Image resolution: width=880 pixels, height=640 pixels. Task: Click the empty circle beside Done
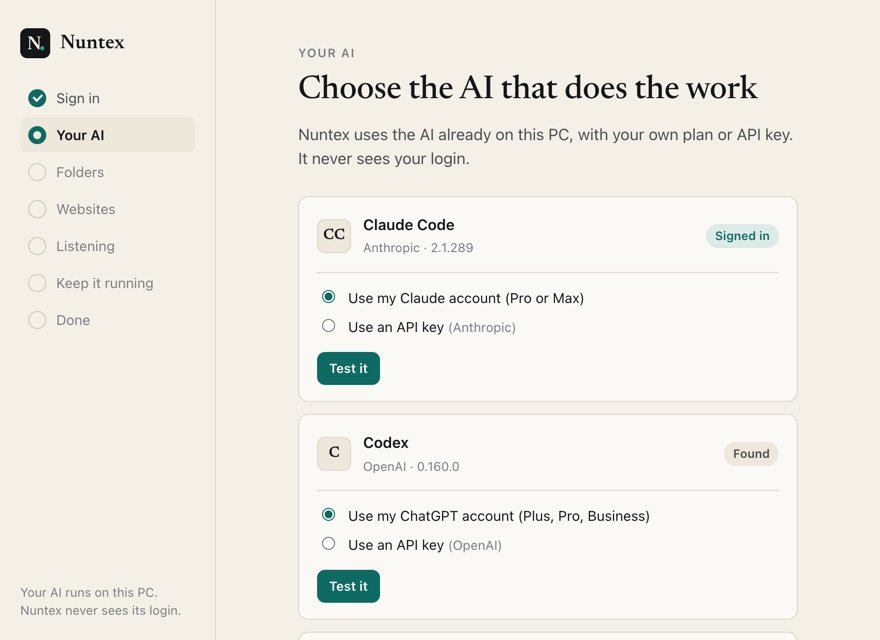(x=37, y=321)
